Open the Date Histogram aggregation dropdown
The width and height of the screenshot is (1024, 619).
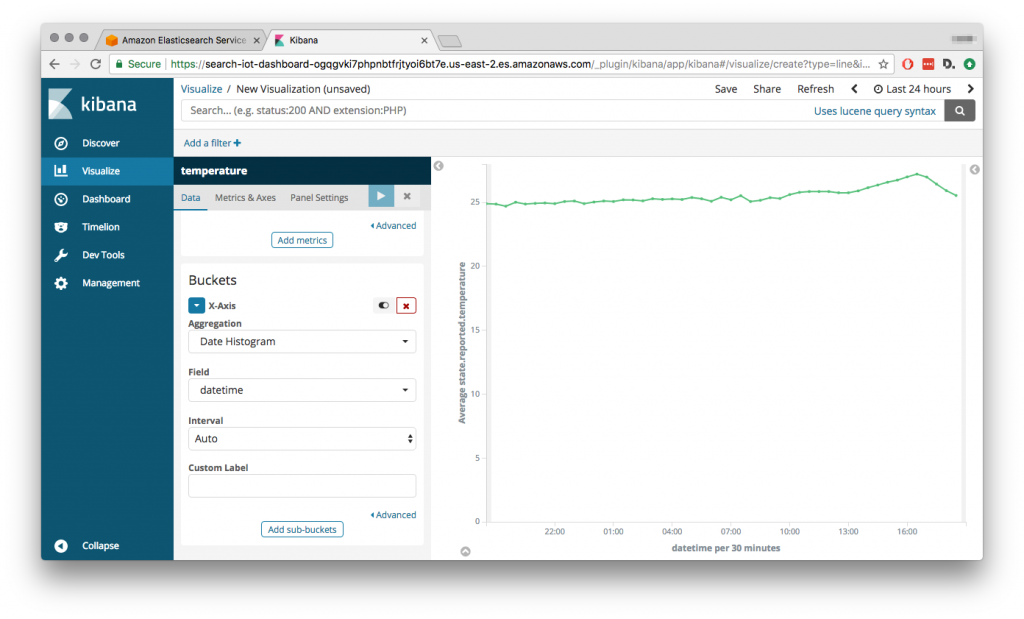[x=302, y=341]
